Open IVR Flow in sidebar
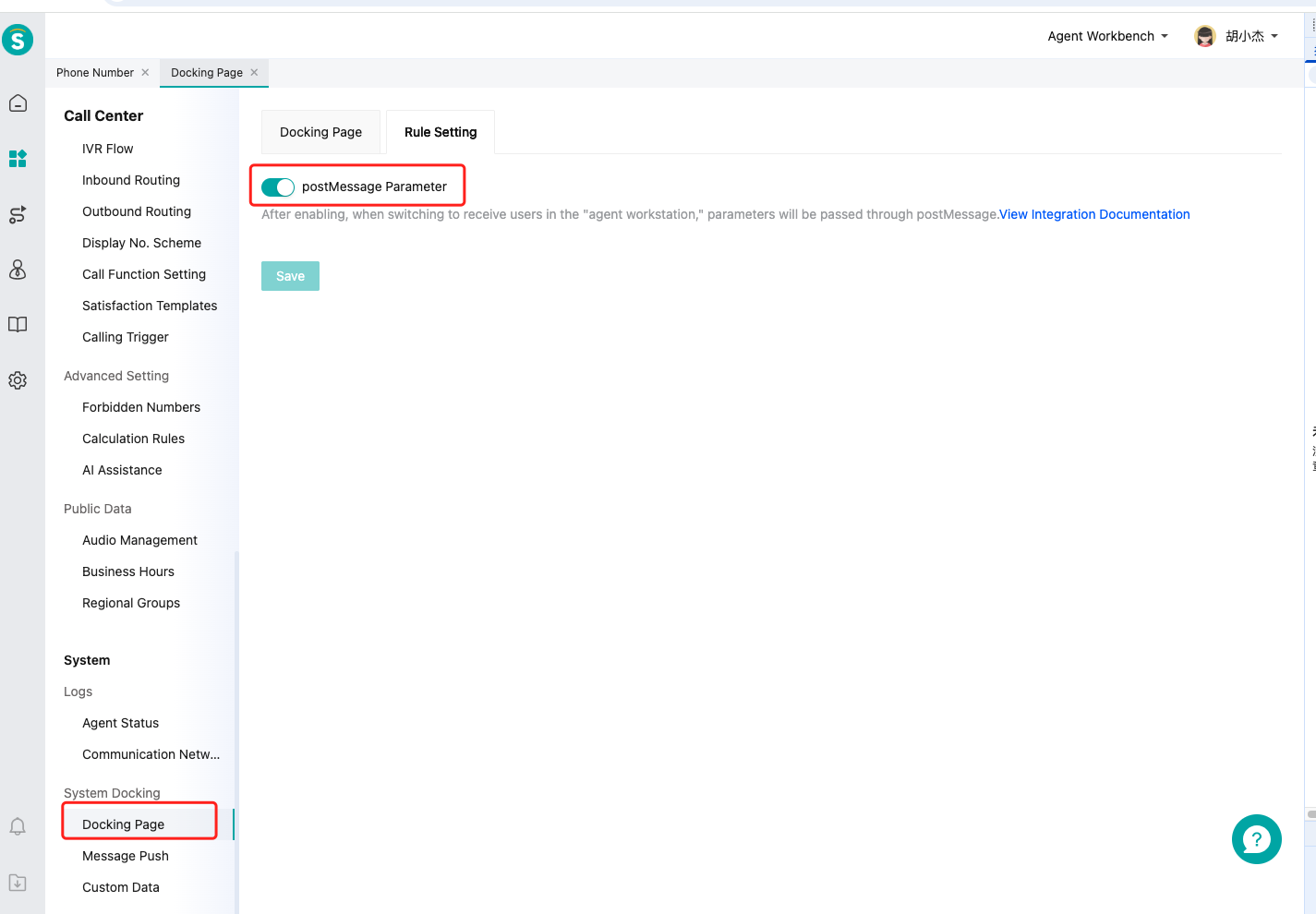Viewport: 1316px width, 914px height. [x=108, y=149]
